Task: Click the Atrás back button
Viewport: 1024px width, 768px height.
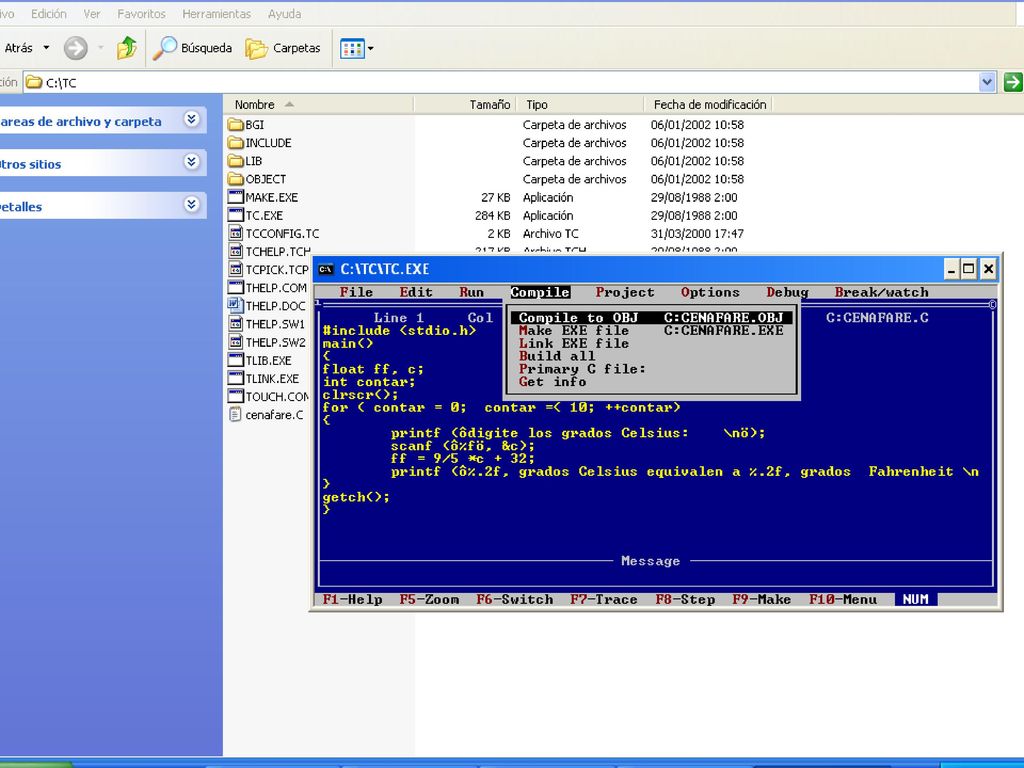Action: pyautogui.click(x=18, y=48)
